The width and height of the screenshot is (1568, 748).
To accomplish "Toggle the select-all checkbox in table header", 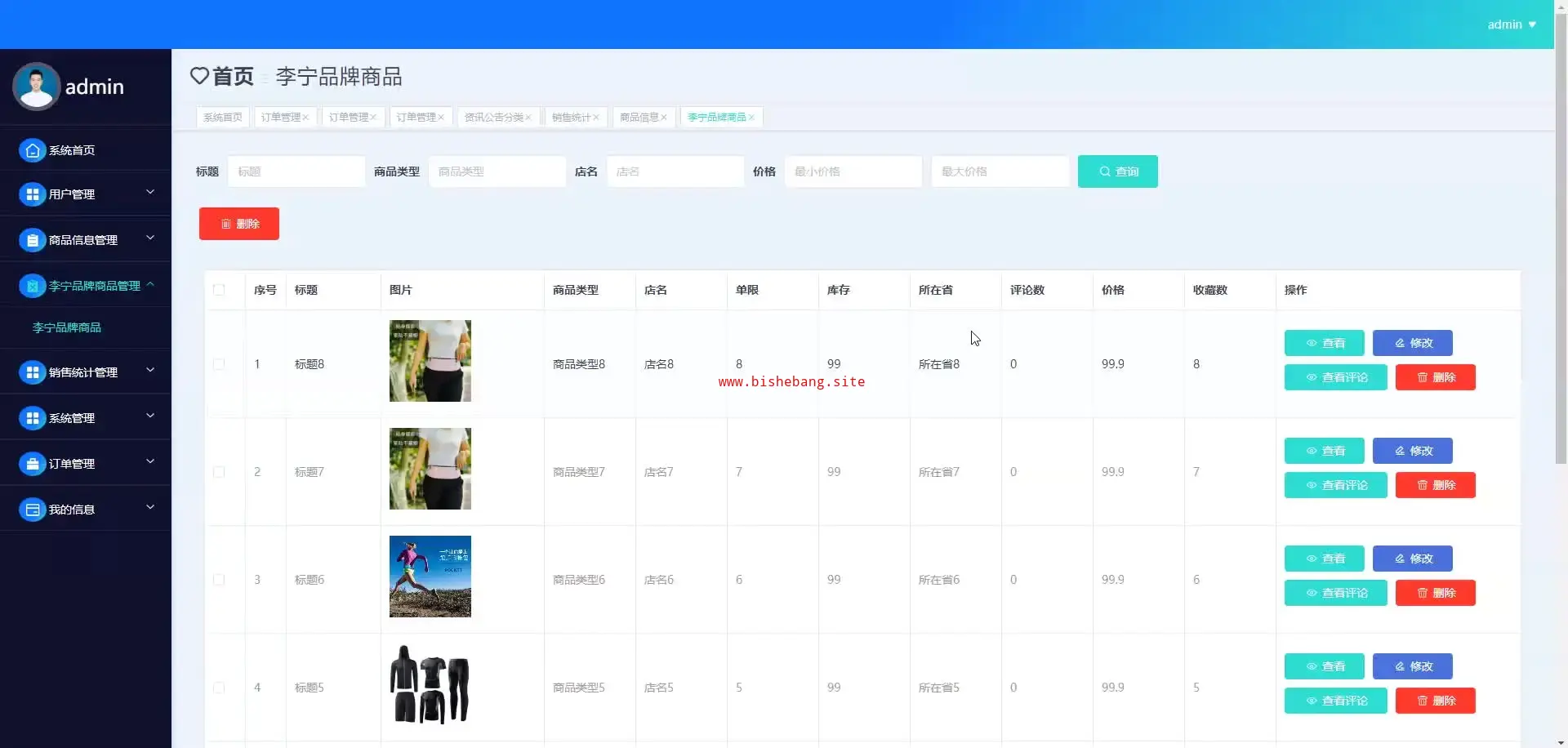I will [219, 290].
